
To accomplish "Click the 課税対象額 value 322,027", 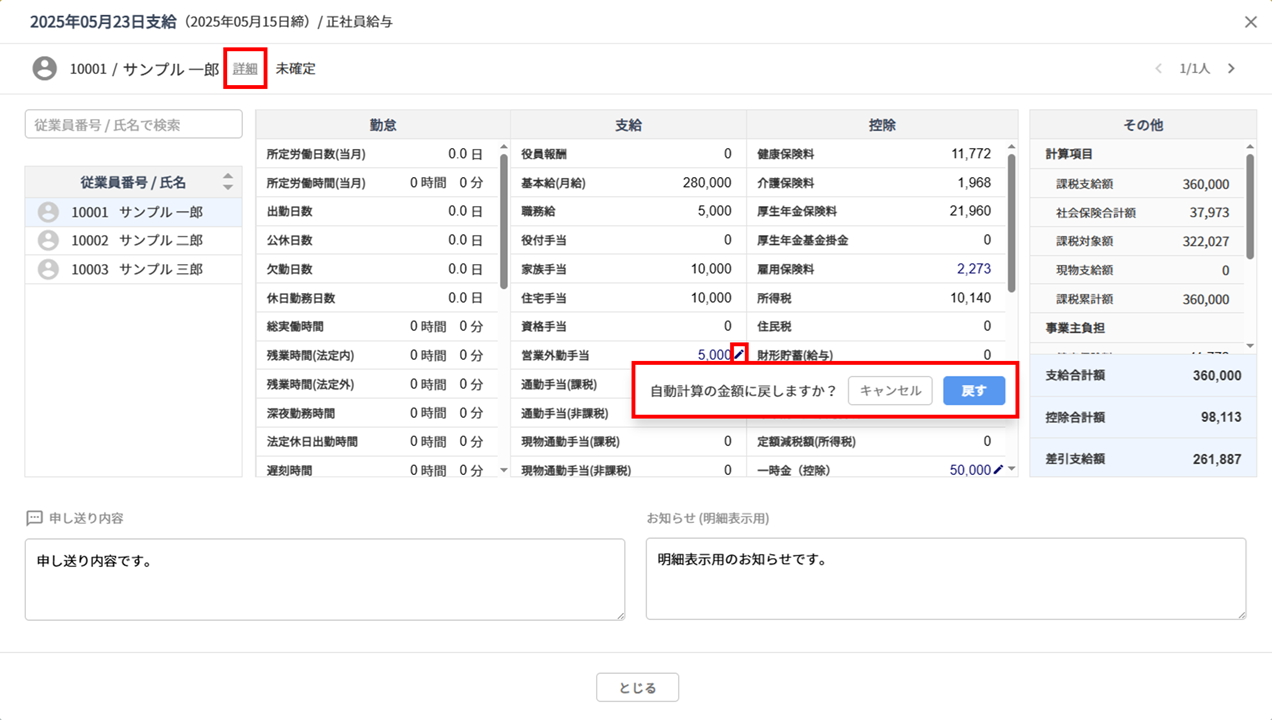I will (x=1206, y=242).
